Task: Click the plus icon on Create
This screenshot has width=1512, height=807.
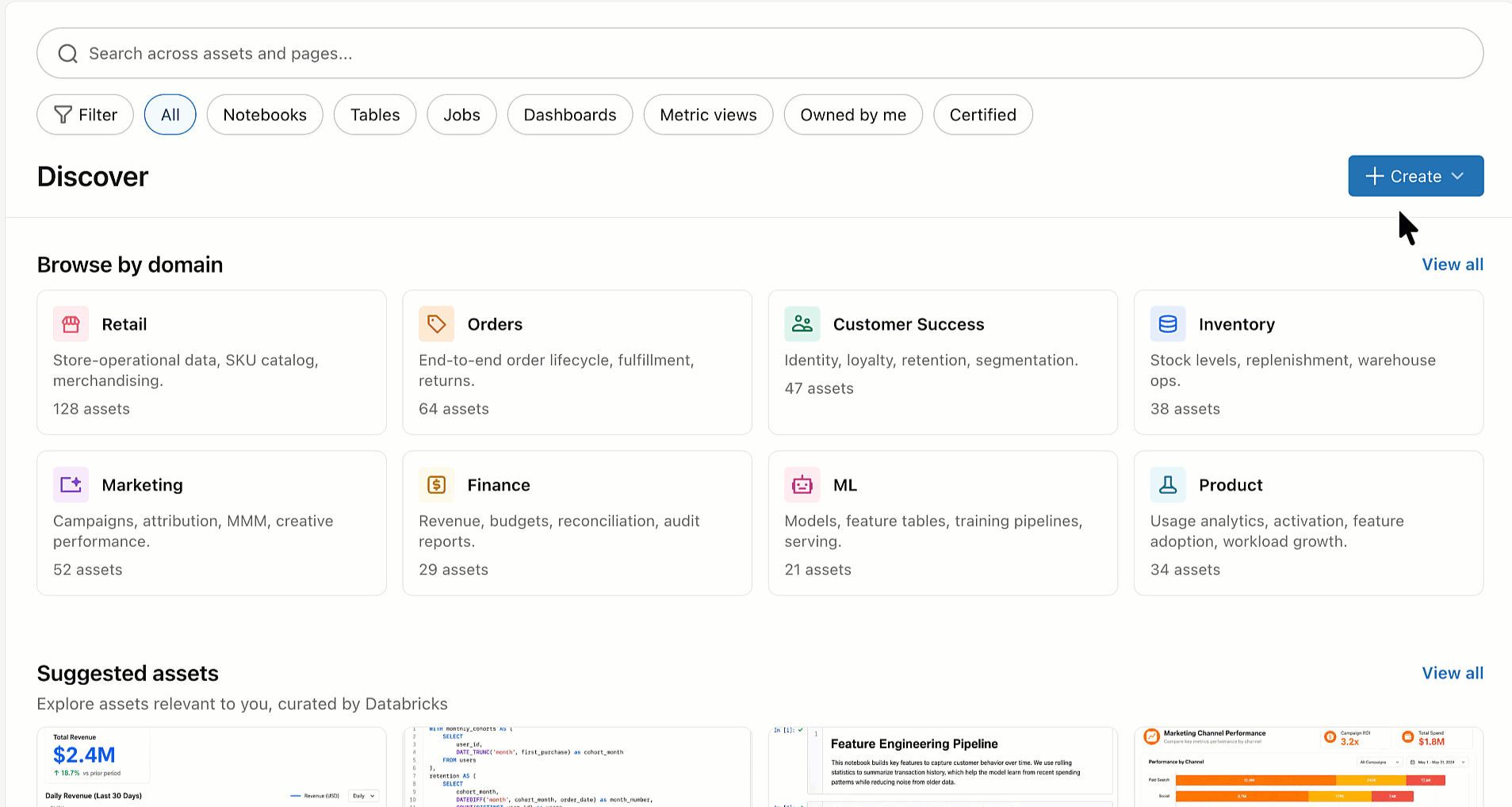Action: point(1375,176)
